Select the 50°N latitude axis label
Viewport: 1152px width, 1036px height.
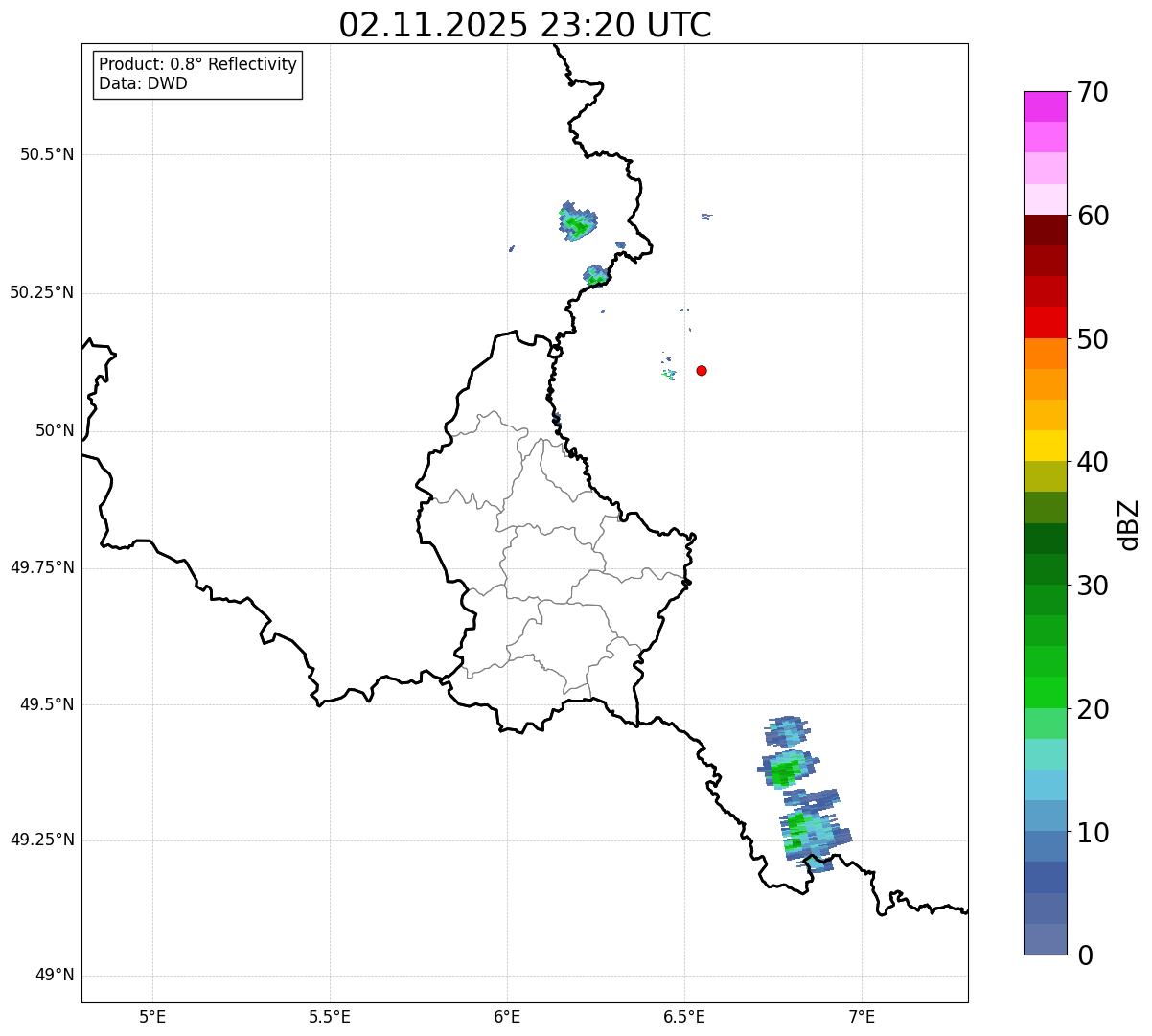[x=55, y=430]
